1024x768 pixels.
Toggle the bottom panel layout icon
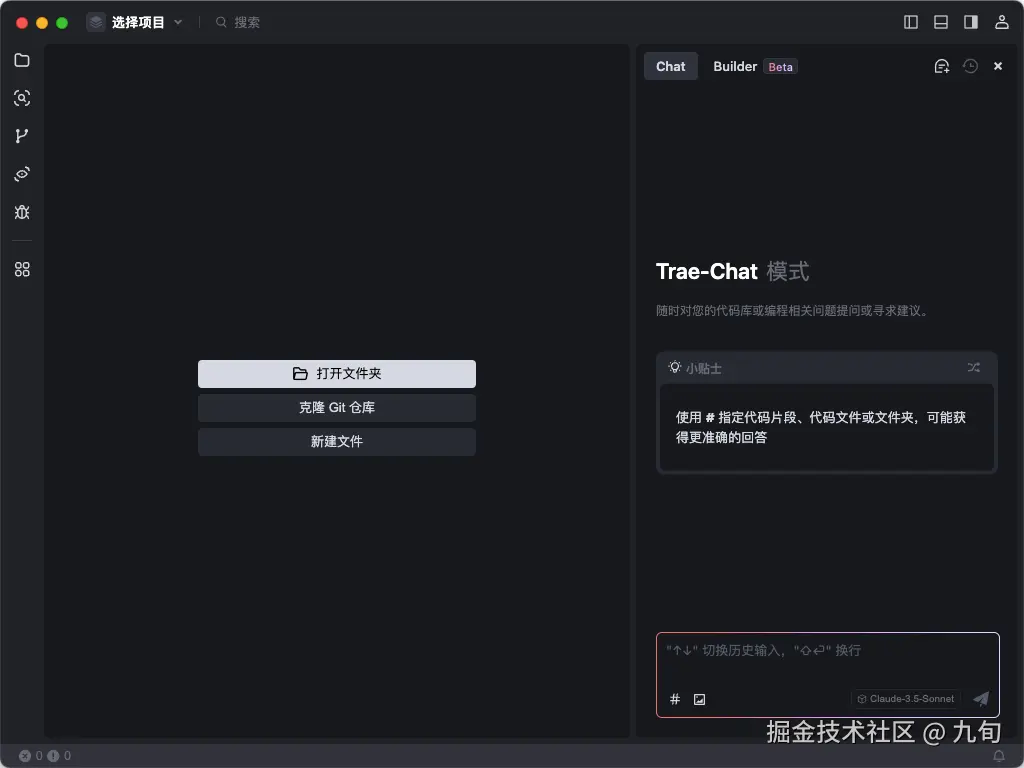[941, 22]
